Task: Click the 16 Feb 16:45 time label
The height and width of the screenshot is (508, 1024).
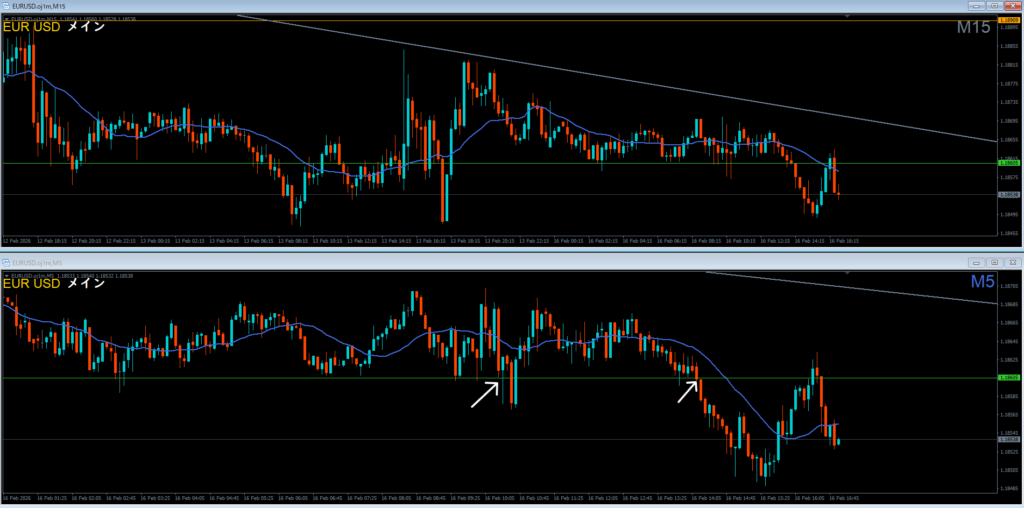Action: pos(845,498)
